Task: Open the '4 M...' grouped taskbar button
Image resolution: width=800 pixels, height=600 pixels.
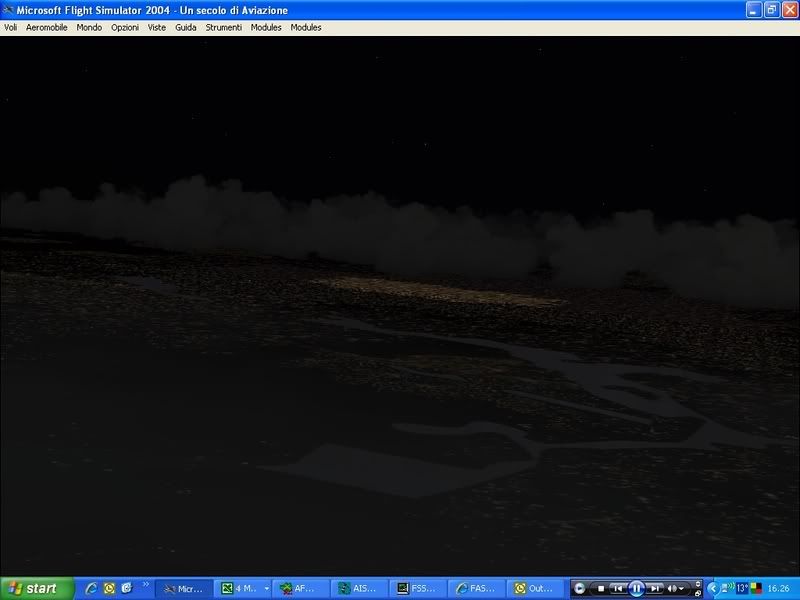Action: coord(242,589)
